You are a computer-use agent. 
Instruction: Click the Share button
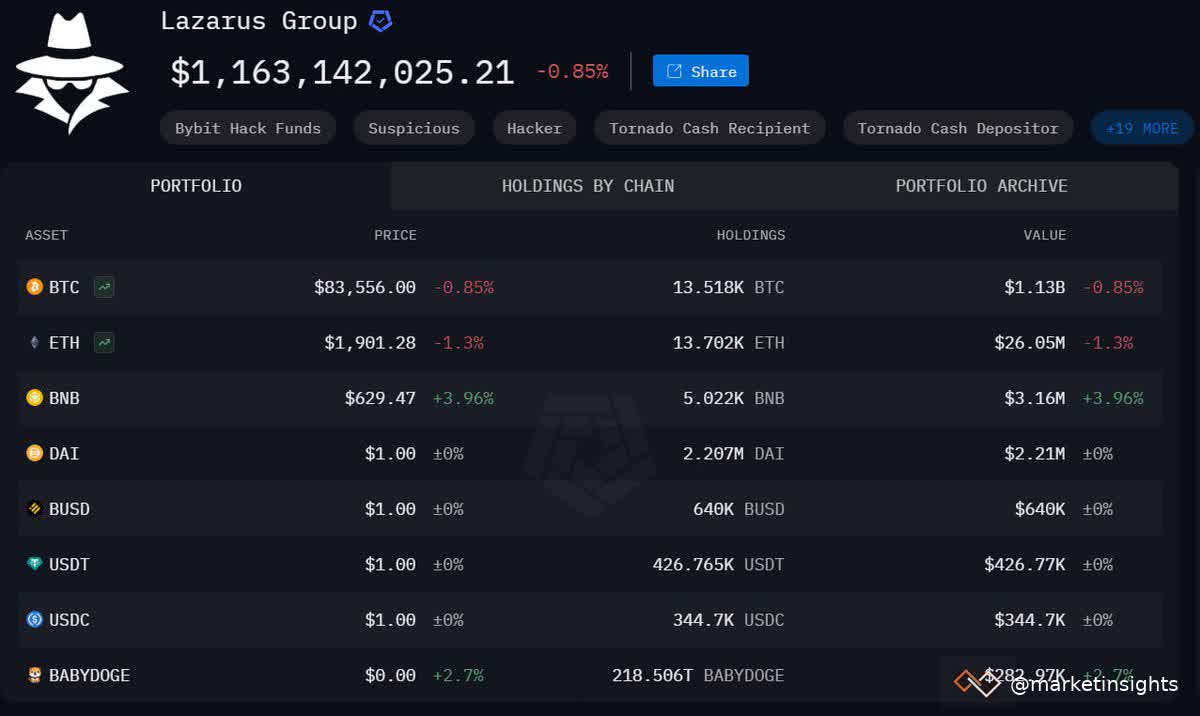[x=701, y=71]
